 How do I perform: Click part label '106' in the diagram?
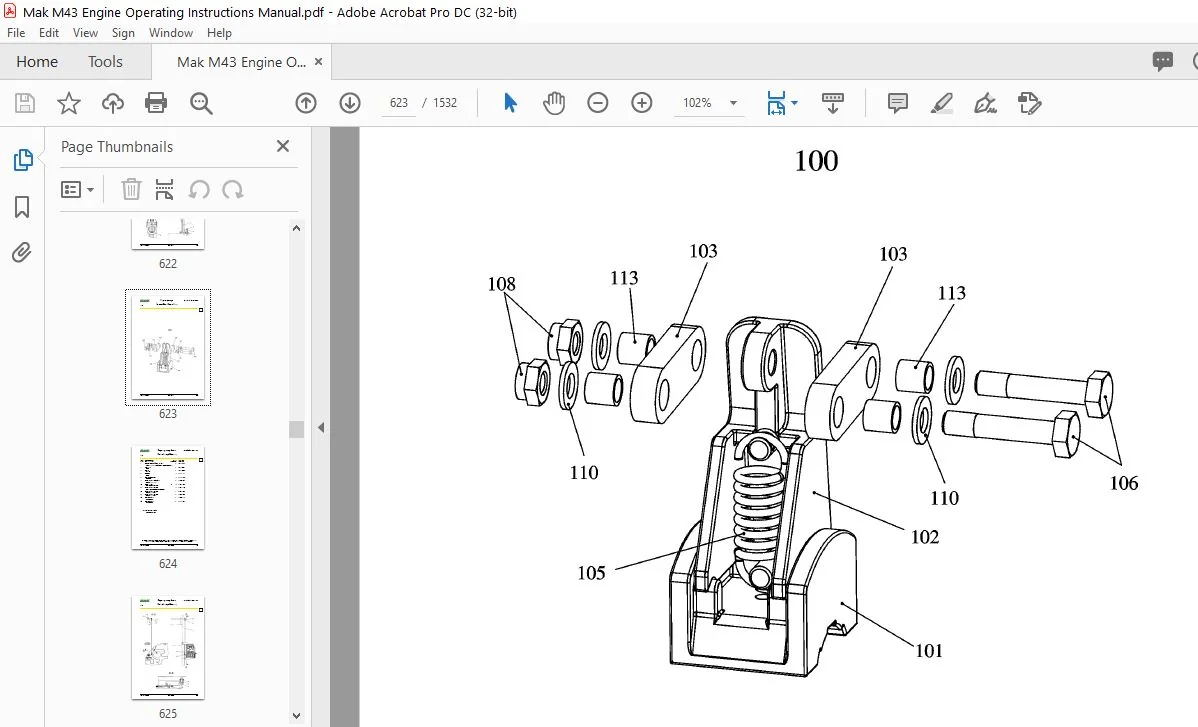coord(1124,483)
